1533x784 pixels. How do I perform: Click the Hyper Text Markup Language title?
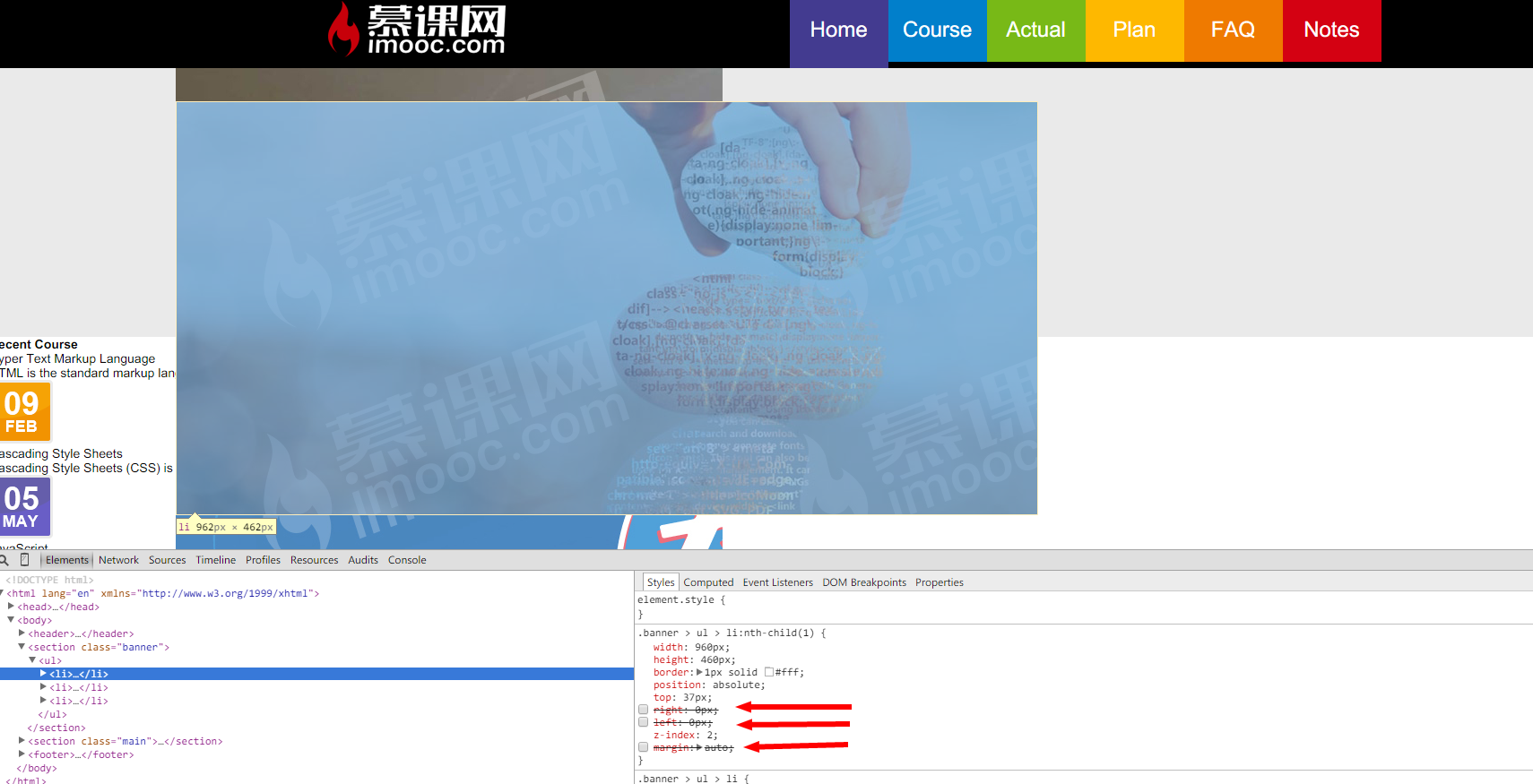click(x=77, y=358)
